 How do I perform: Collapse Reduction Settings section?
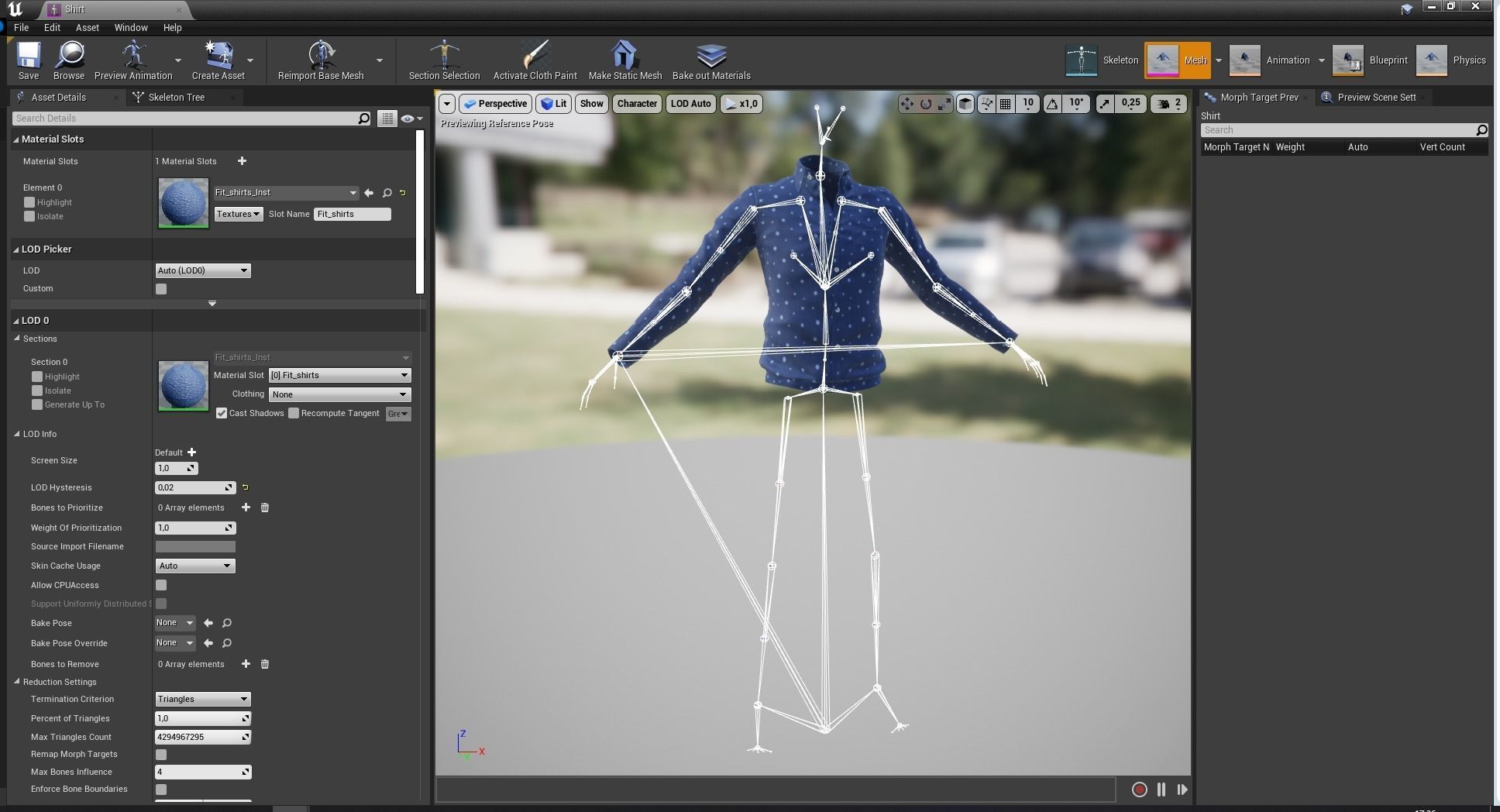tap(16, 682)
